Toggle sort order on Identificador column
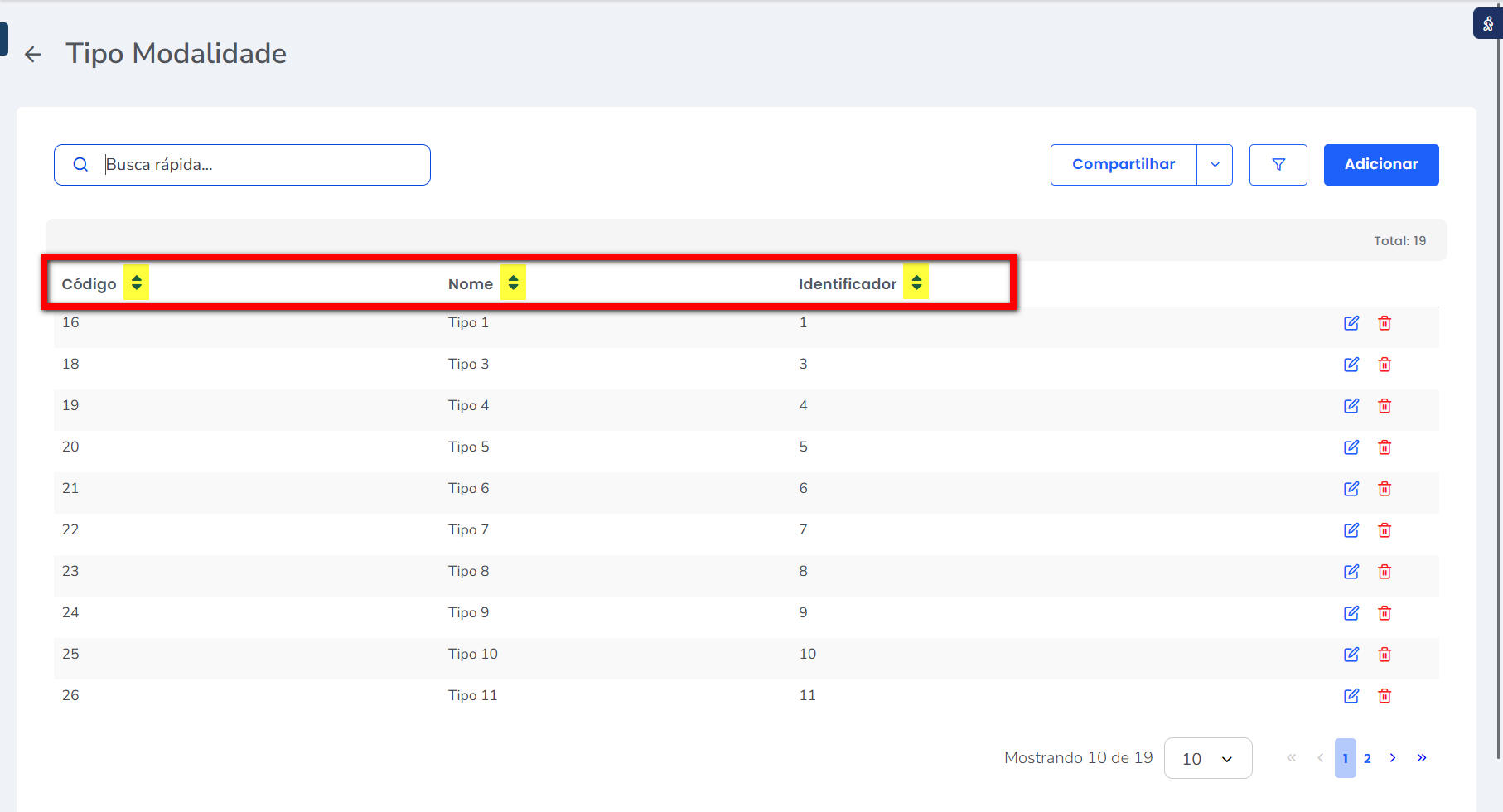 click(x=916, y=283)
